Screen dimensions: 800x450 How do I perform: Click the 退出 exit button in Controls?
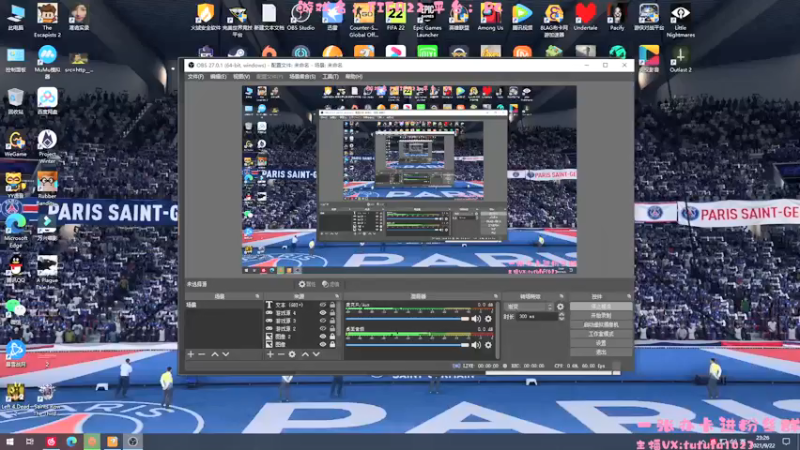[x=601, y=352]
